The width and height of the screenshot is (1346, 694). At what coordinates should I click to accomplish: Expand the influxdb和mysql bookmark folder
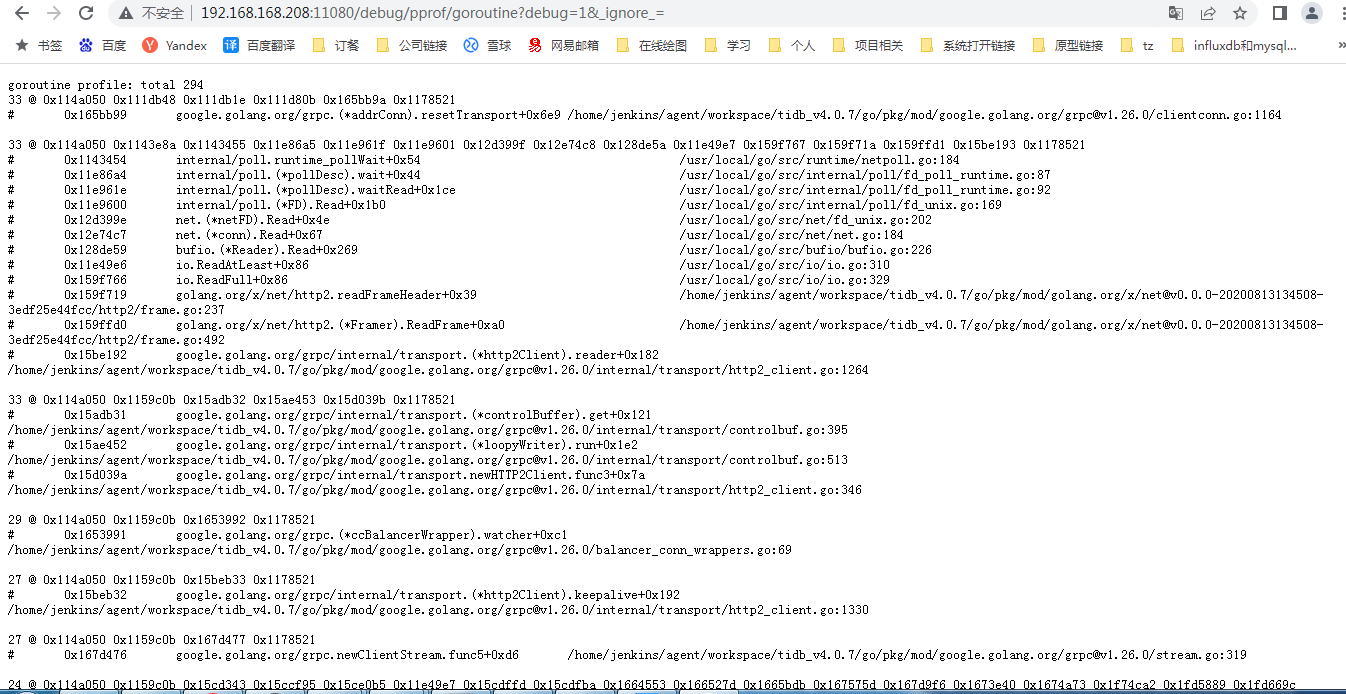(1234, 45)
